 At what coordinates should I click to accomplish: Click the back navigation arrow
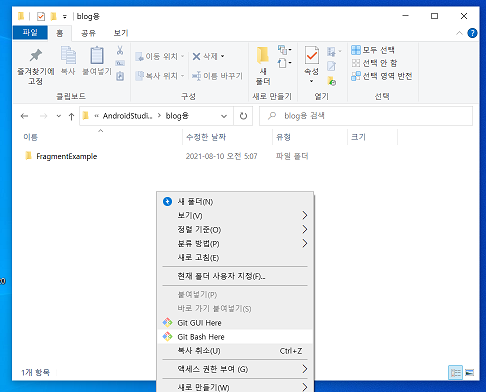(x=24, y=116)
